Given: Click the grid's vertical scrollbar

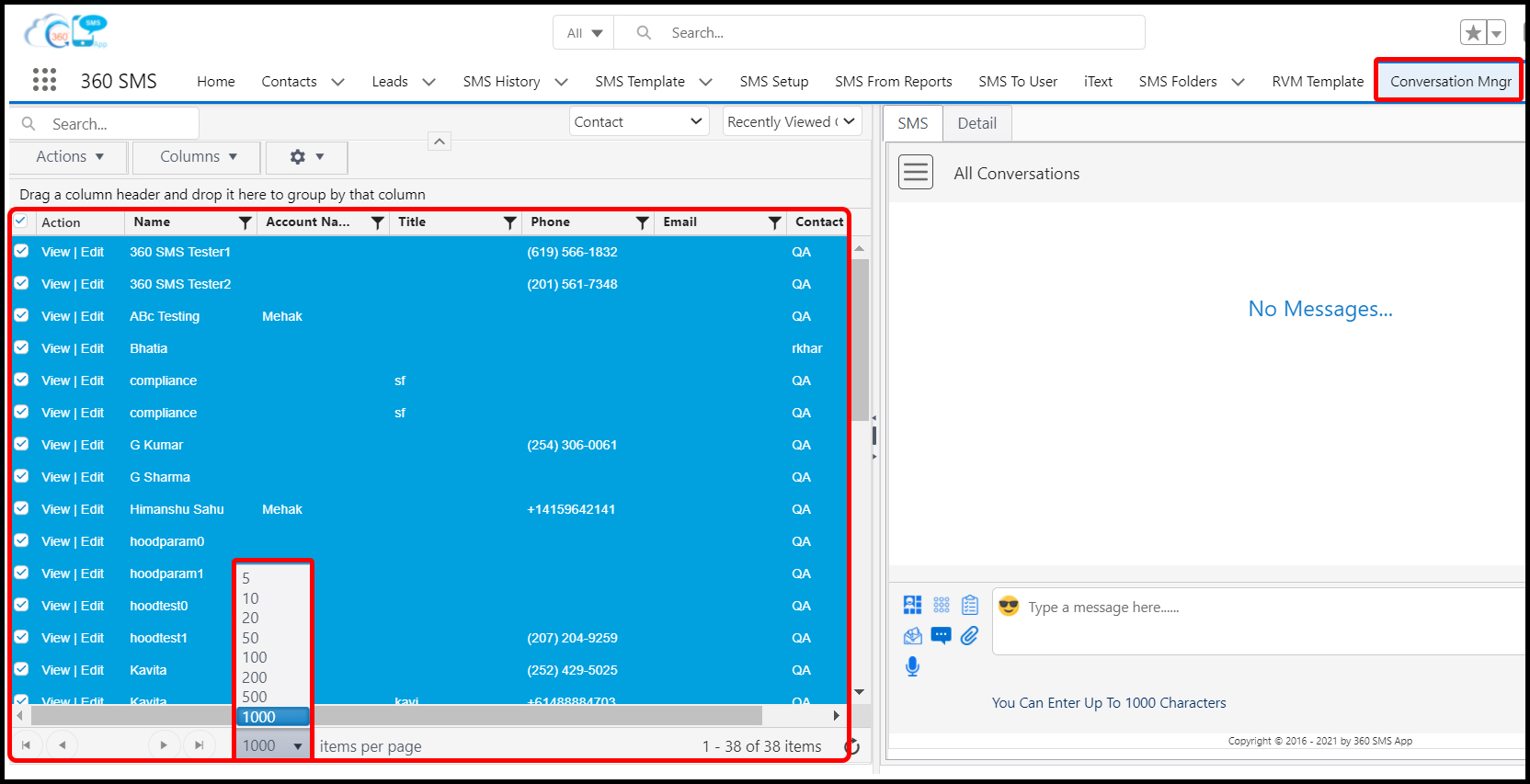Looking at the screenshot, I should [861, 340].
